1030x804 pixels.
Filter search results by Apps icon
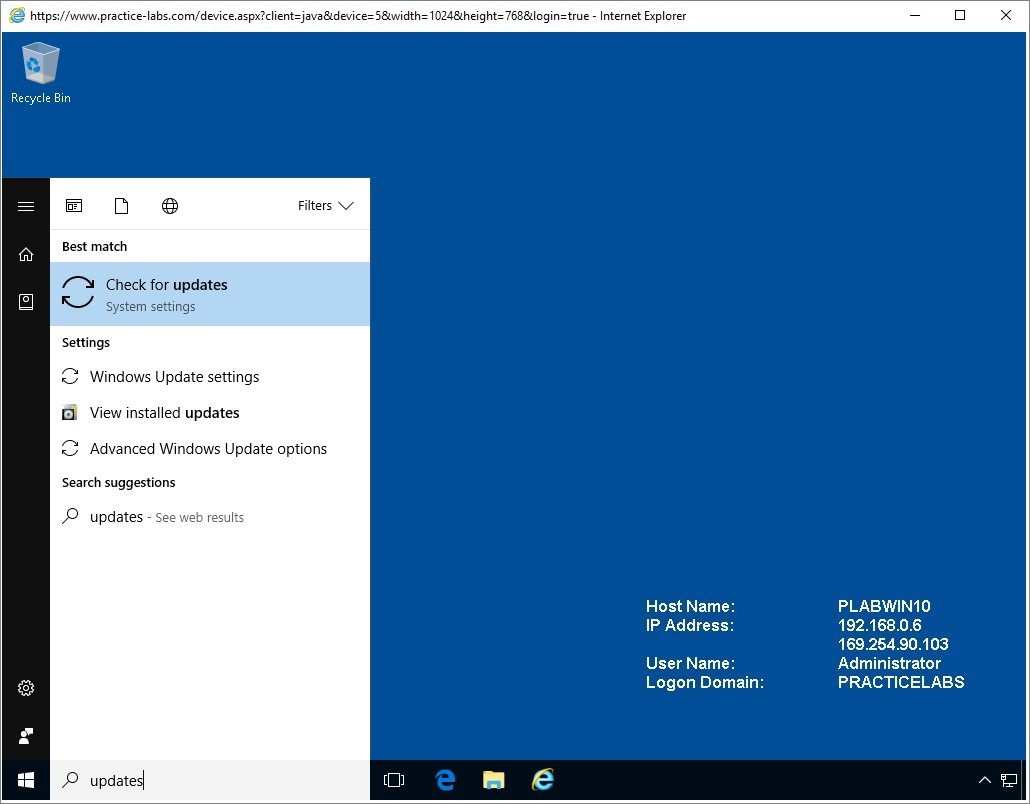74,206
